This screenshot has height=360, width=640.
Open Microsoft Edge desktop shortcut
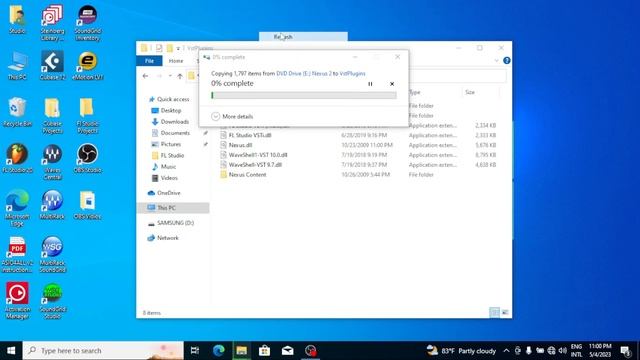tap(17, 209)
